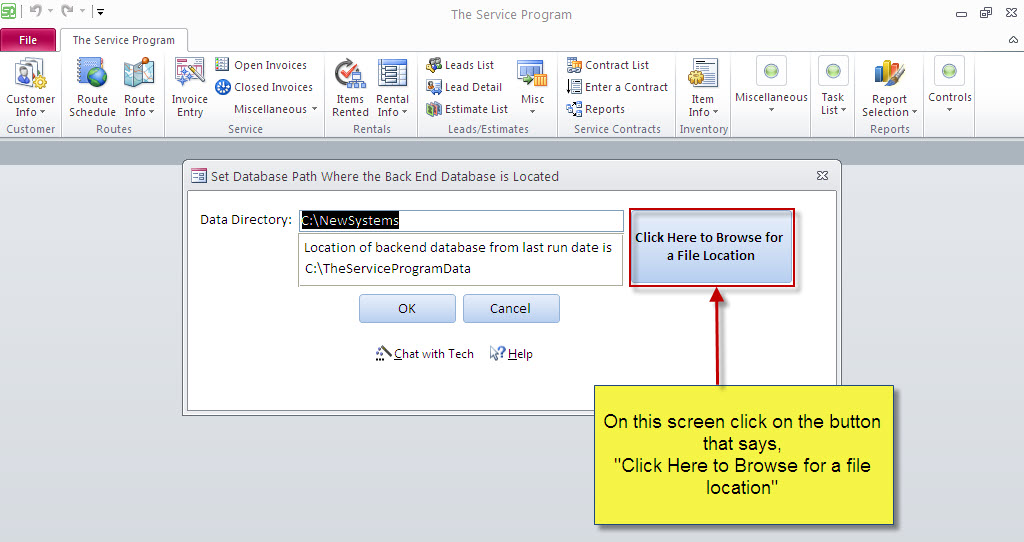The width and height of the screenshot is (1024, 542).
Task: Open the Help link in the dialog
Action: 511,354
